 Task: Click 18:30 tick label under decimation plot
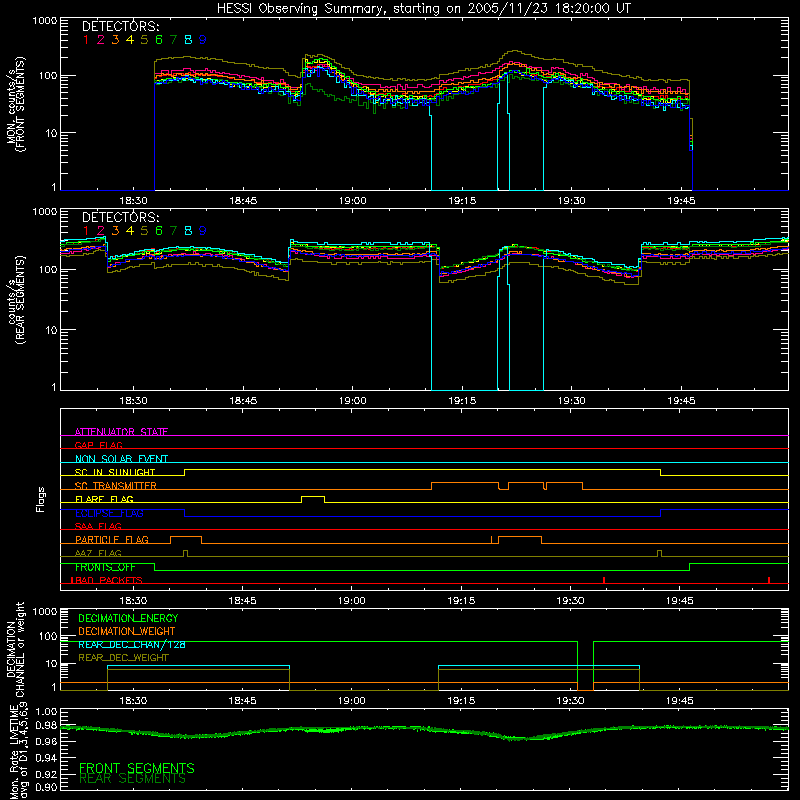coord(133,701)
